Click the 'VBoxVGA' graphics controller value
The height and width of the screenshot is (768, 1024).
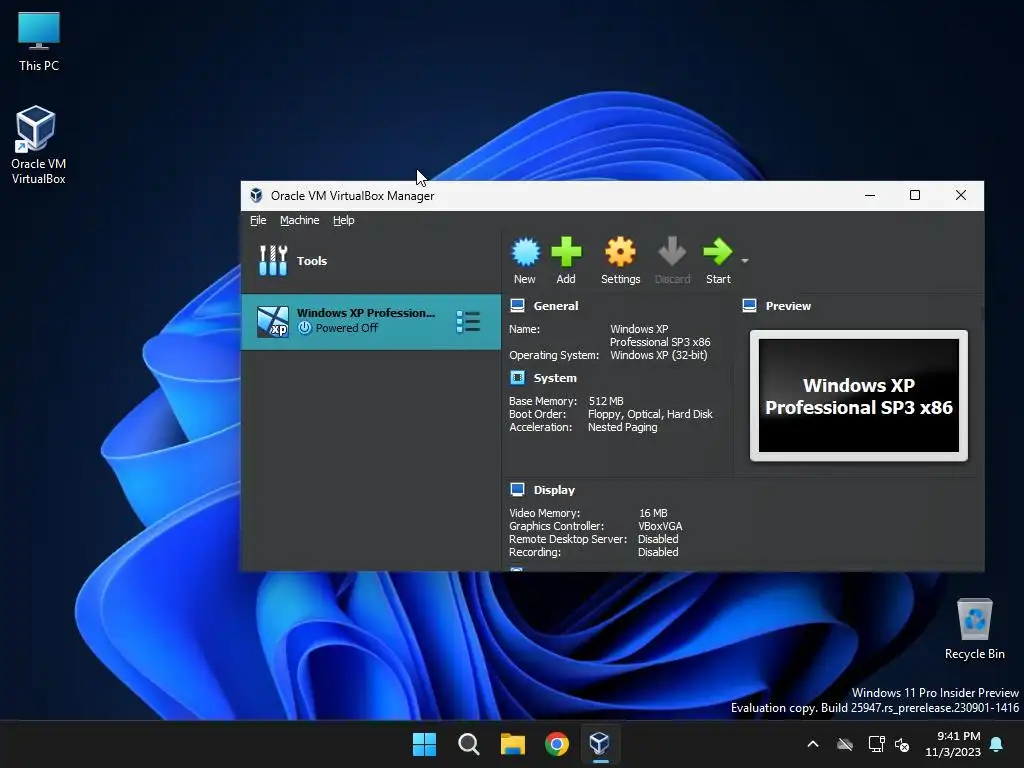(660, 526)
